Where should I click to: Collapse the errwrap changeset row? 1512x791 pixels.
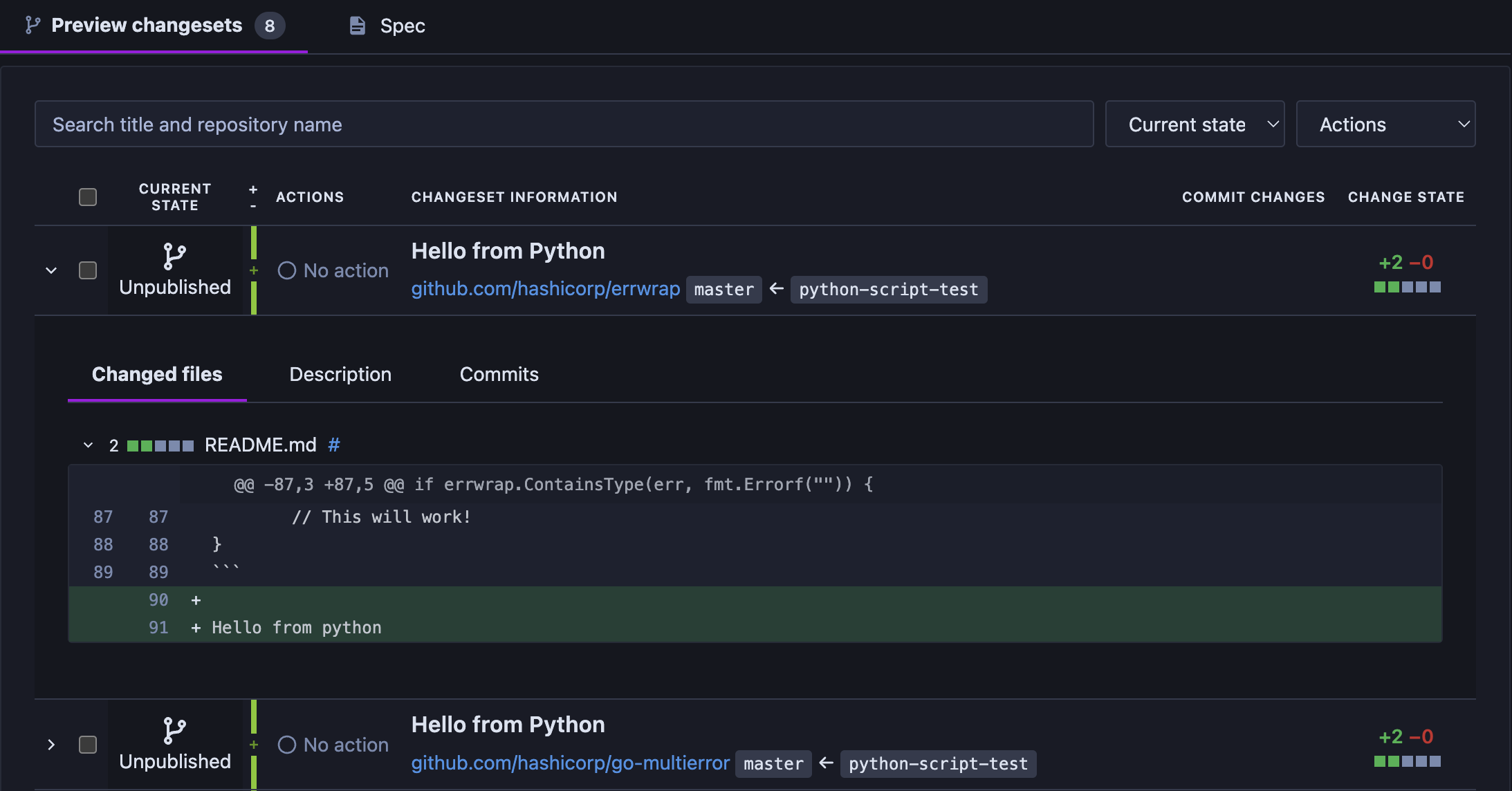coord(51,270)
